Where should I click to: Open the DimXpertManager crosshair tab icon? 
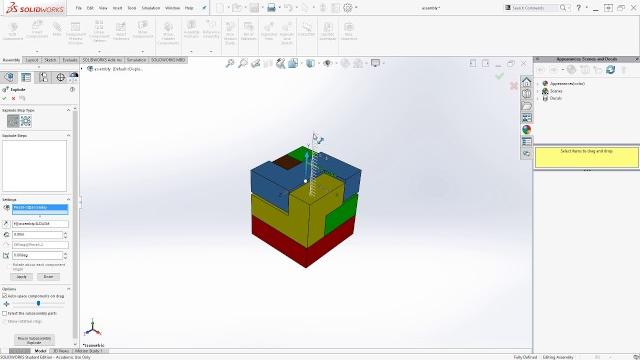tap(60, 77)
